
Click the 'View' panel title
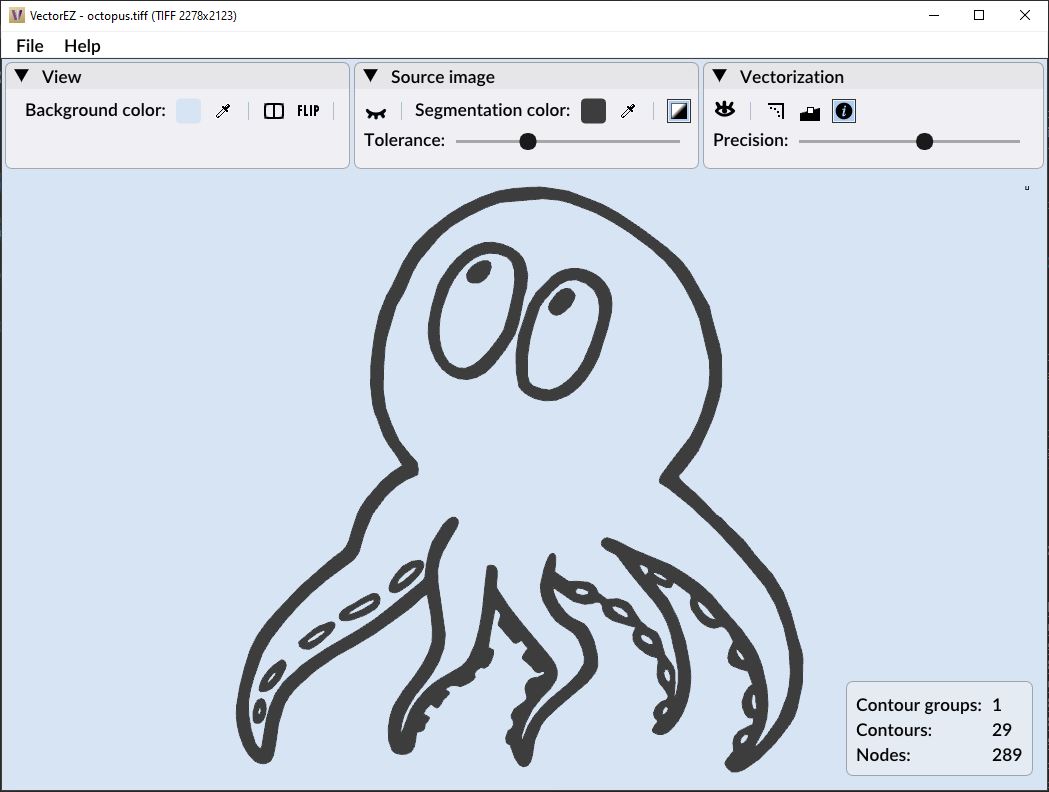[62, 77]
